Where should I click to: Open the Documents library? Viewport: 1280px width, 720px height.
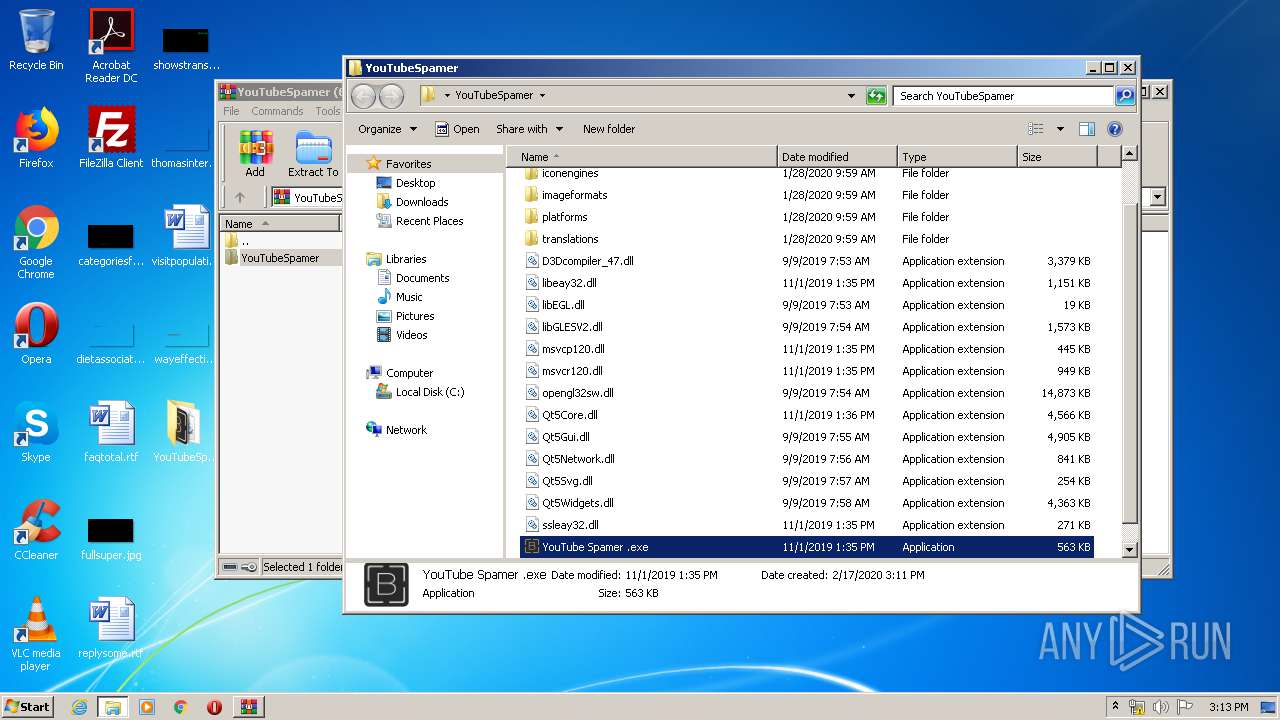tap(422, 278)
